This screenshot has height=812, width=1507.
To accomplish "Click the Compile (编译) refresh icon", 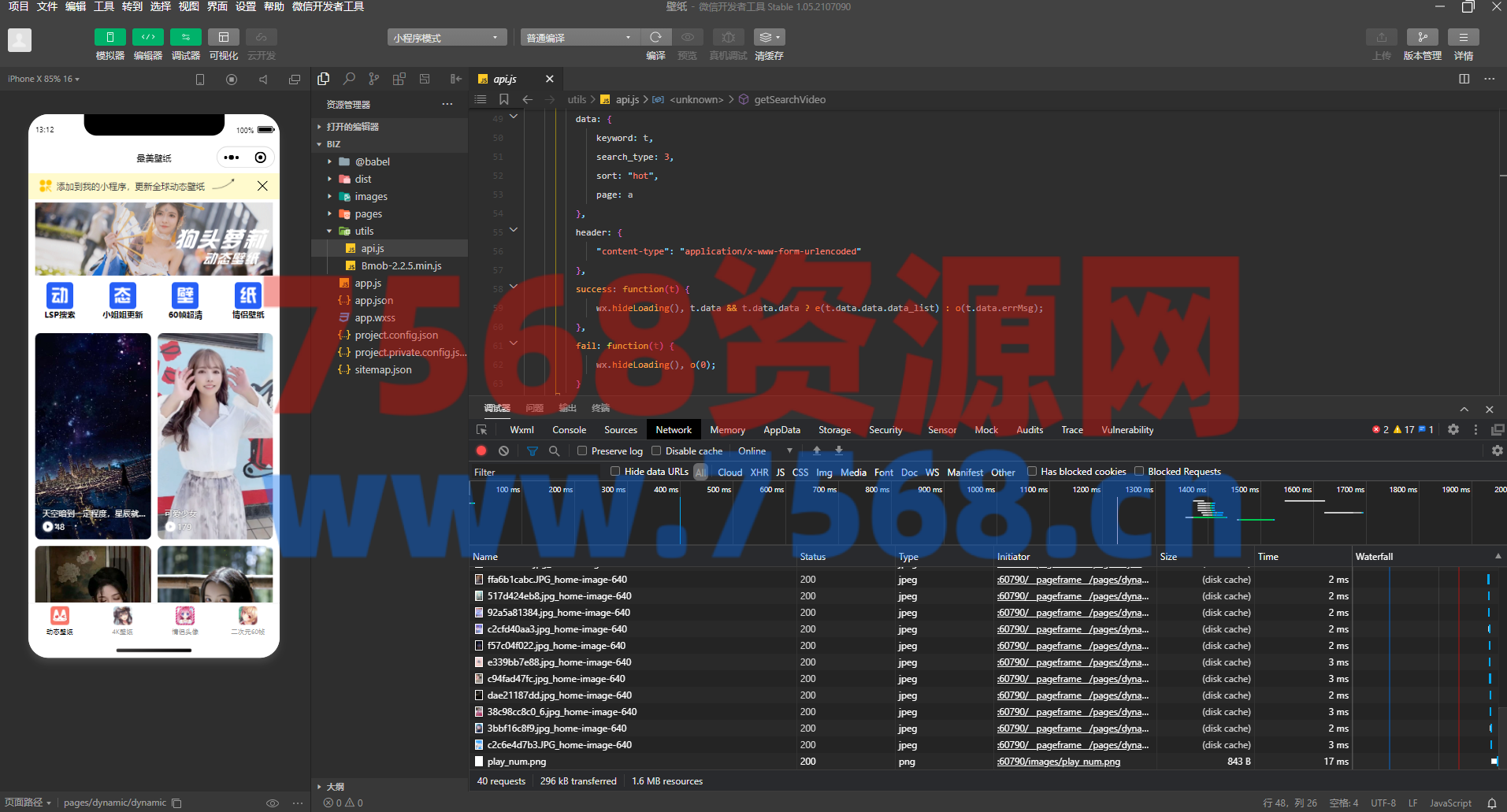I will pyautogui.click(x=655, y=37).
